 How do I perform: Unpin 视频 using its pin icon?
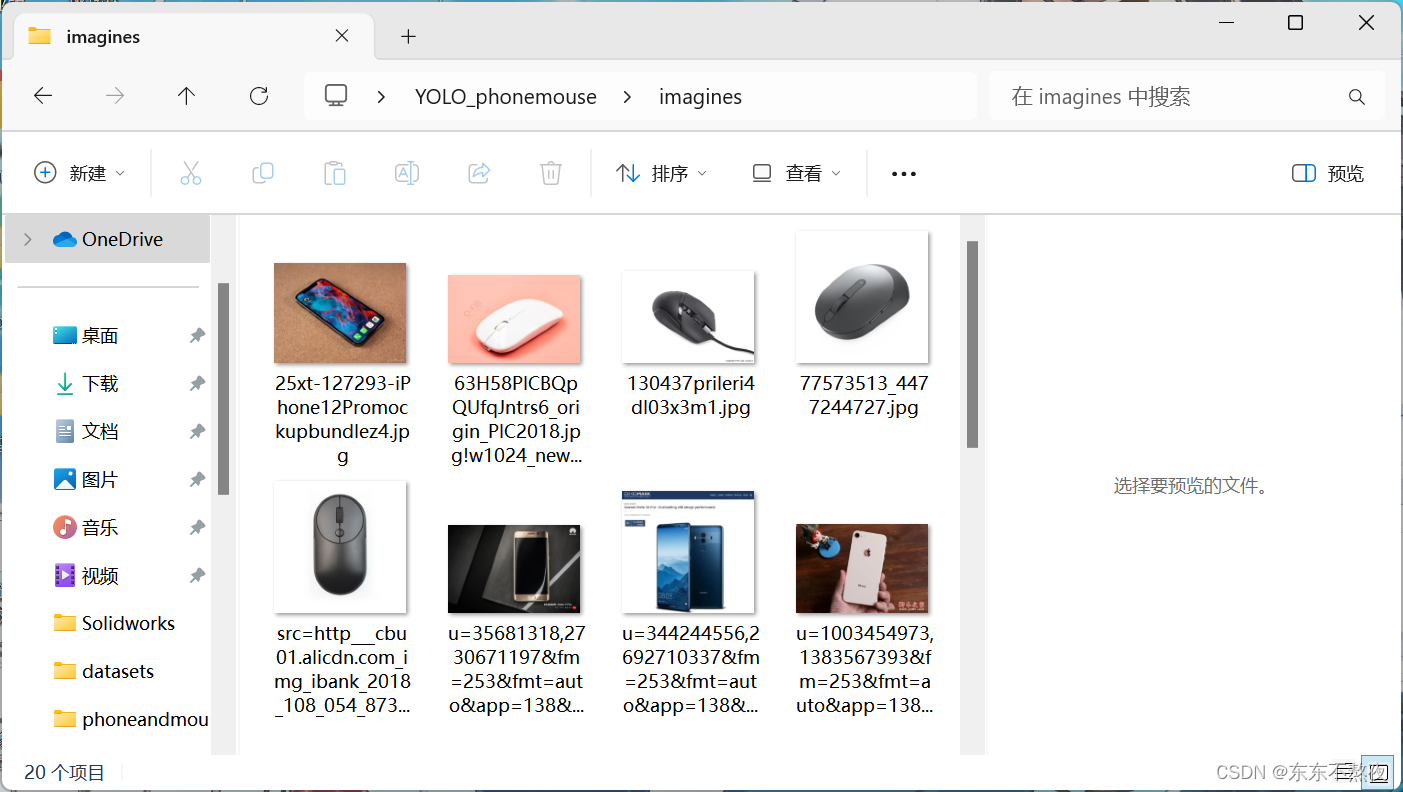point(197,576)
